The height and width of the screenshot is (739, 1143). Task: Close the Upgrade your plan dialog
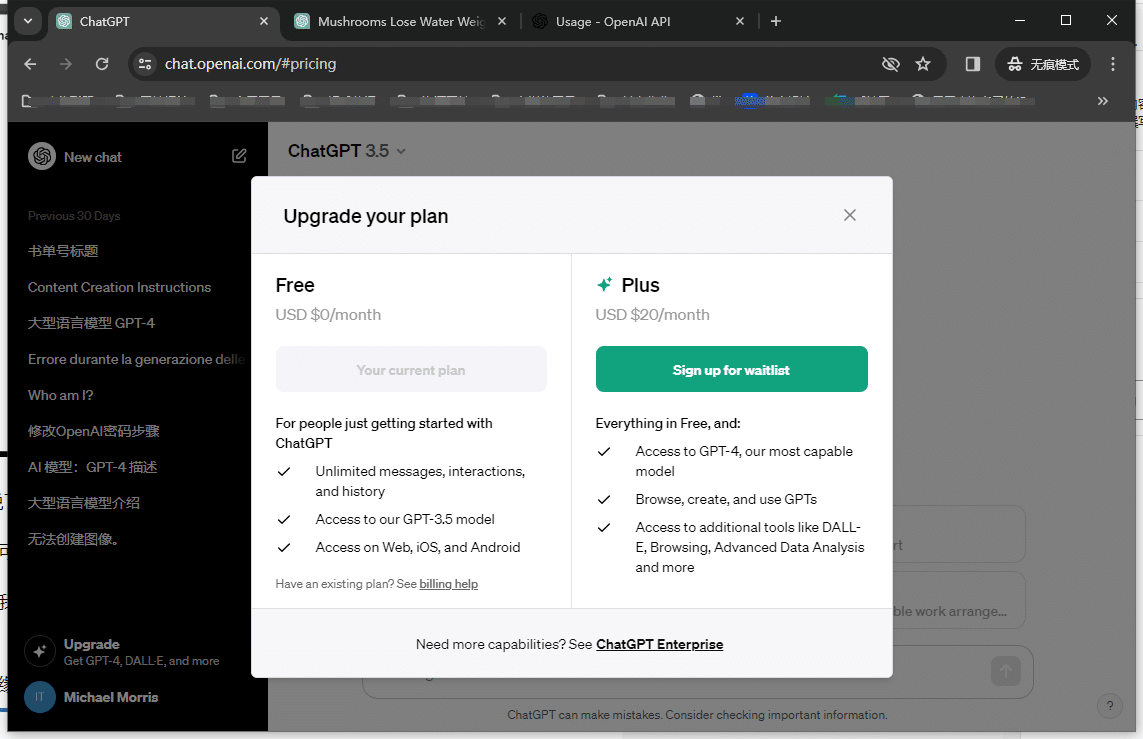[850, 215]
